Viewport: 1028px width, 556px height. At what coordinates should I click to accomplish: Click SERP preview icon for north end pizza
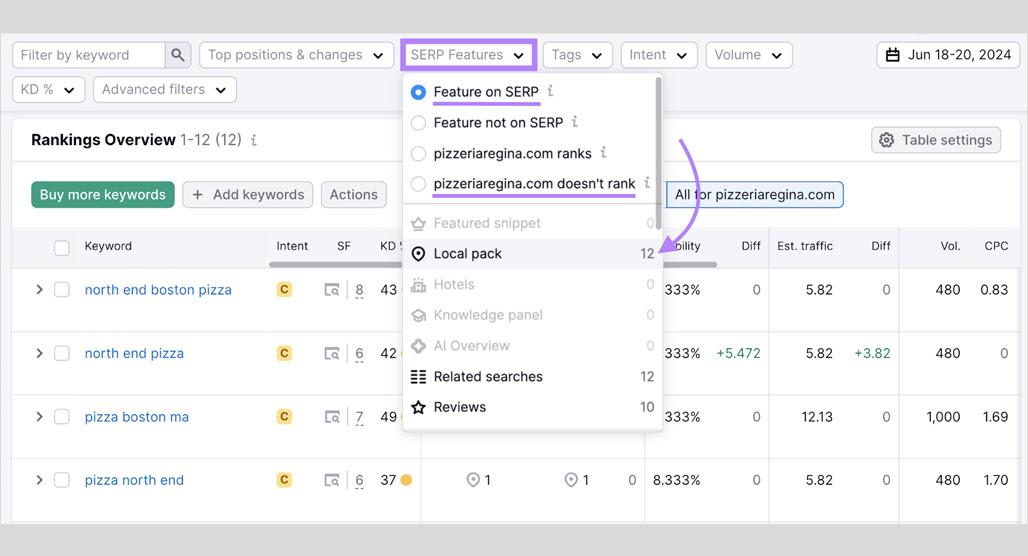332,353
